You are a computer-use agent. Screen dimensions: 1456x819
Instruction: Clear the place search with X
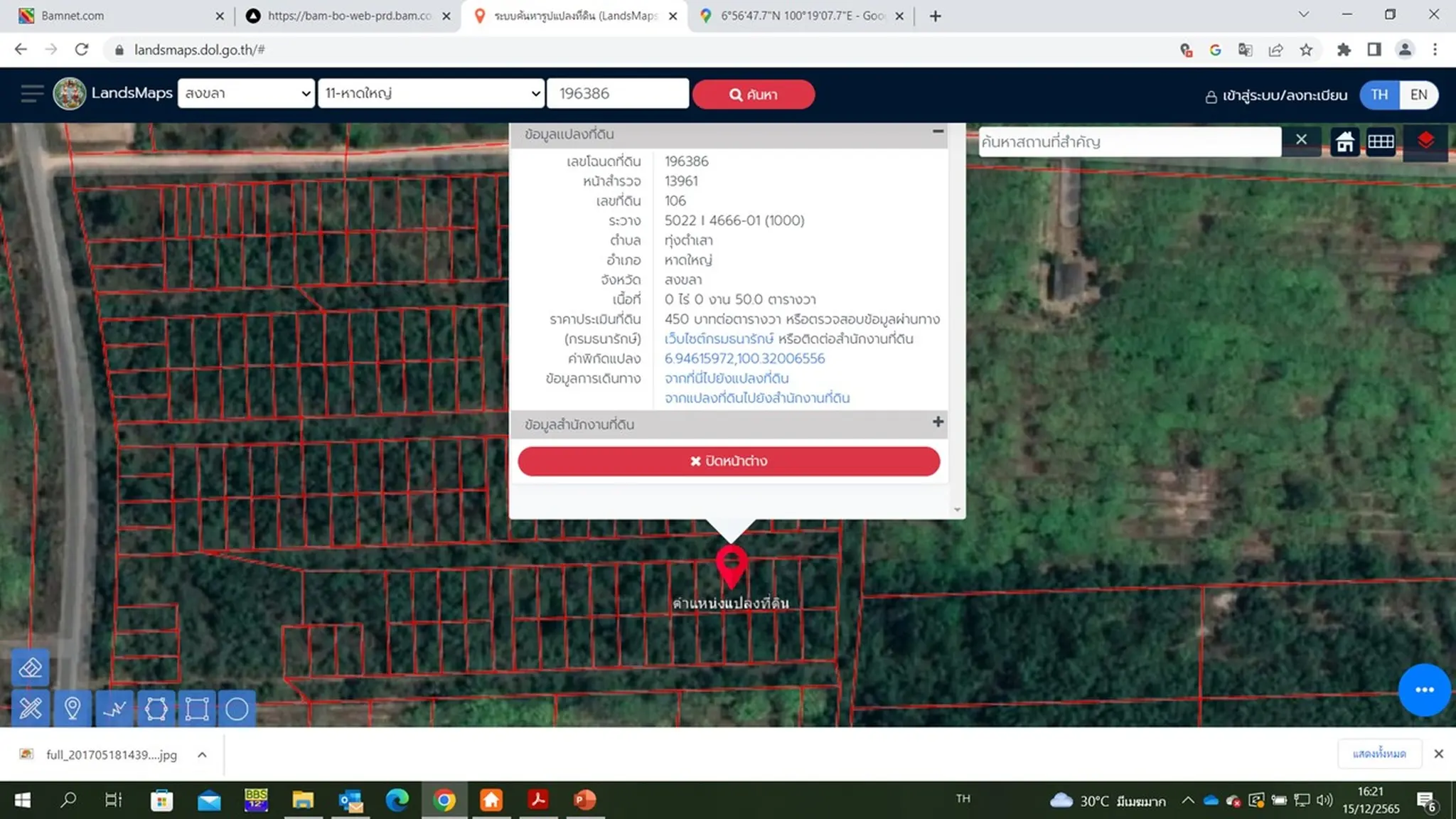1301,140
